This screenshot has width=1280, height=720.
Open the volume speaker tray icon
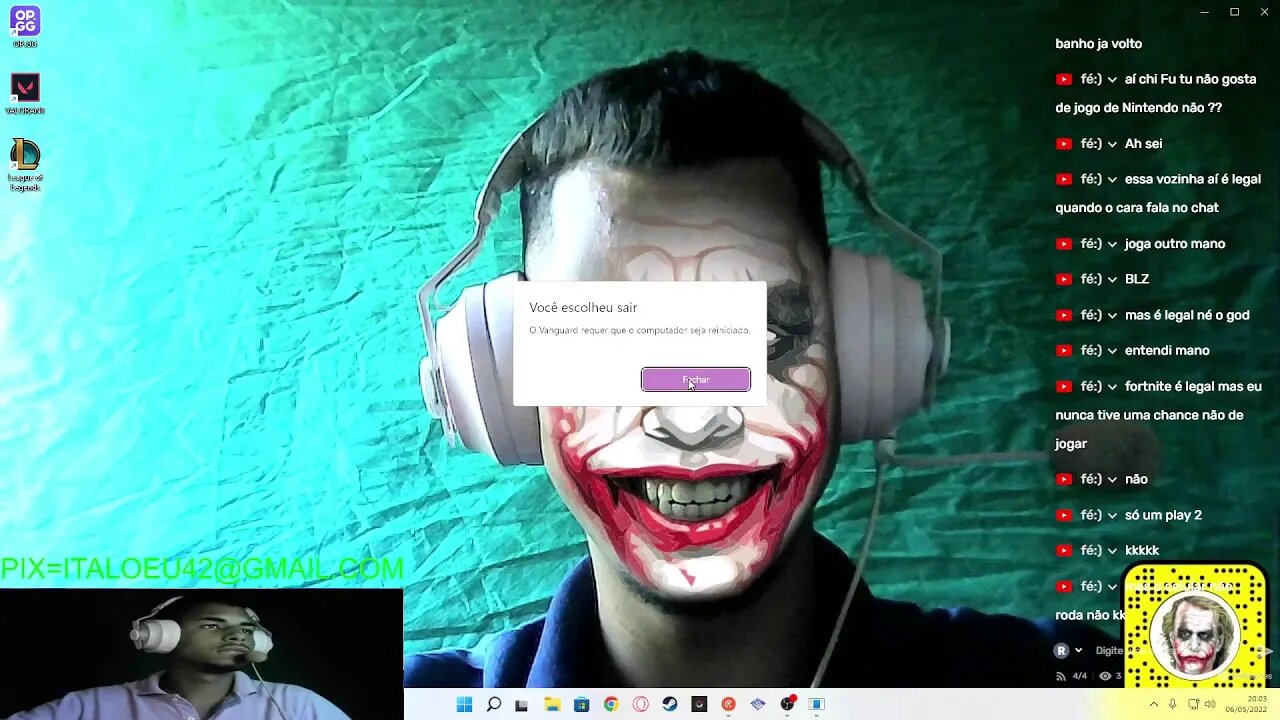tap(1210, 704)
